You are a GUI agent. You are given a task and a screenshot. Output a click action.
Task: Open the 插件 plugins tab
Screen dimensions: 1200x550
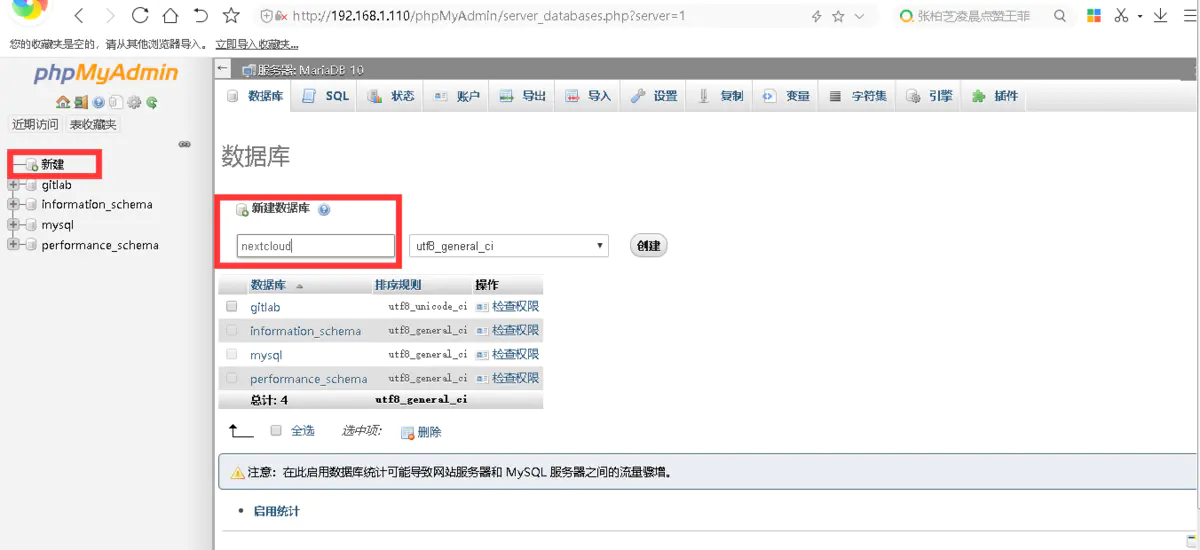[x=995, y=96]
